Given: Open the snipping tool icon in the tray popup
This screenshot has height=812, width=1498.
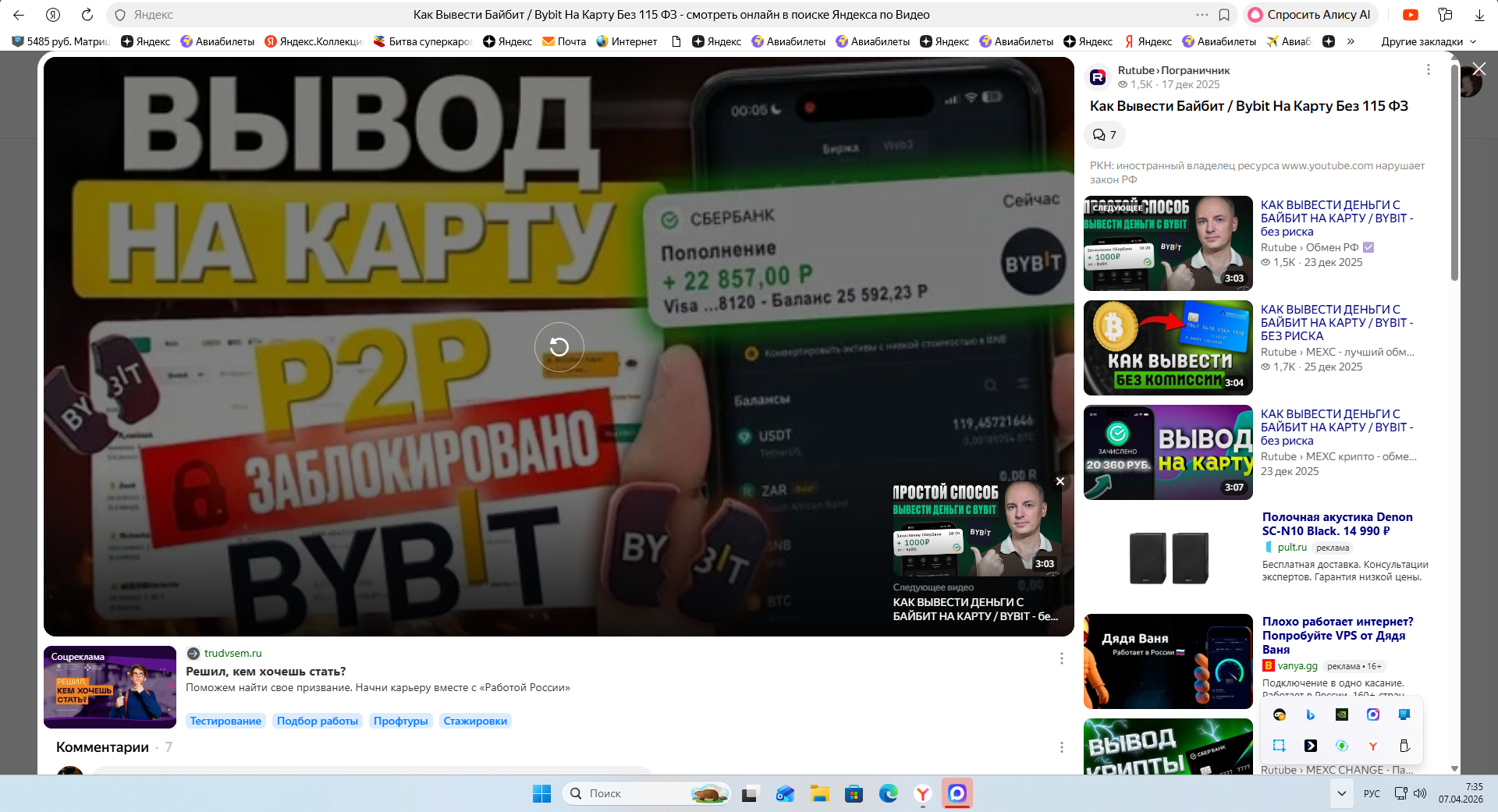Looking at the screenshot, I should click(x=1280, y=746).
